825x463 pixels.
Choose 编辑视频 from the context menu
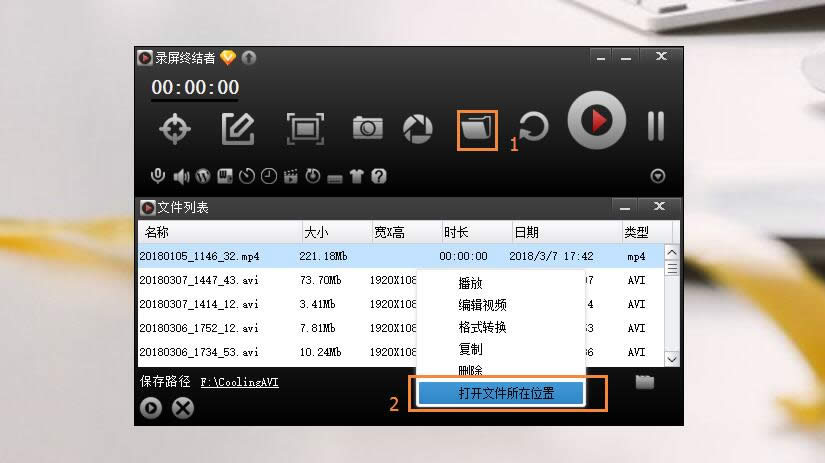point(482,305)
